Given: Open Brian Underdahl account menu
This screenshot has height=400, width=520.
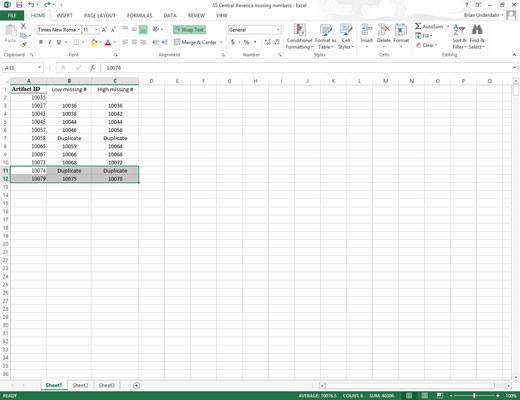Looking at the screenshot, I should 483,15.
